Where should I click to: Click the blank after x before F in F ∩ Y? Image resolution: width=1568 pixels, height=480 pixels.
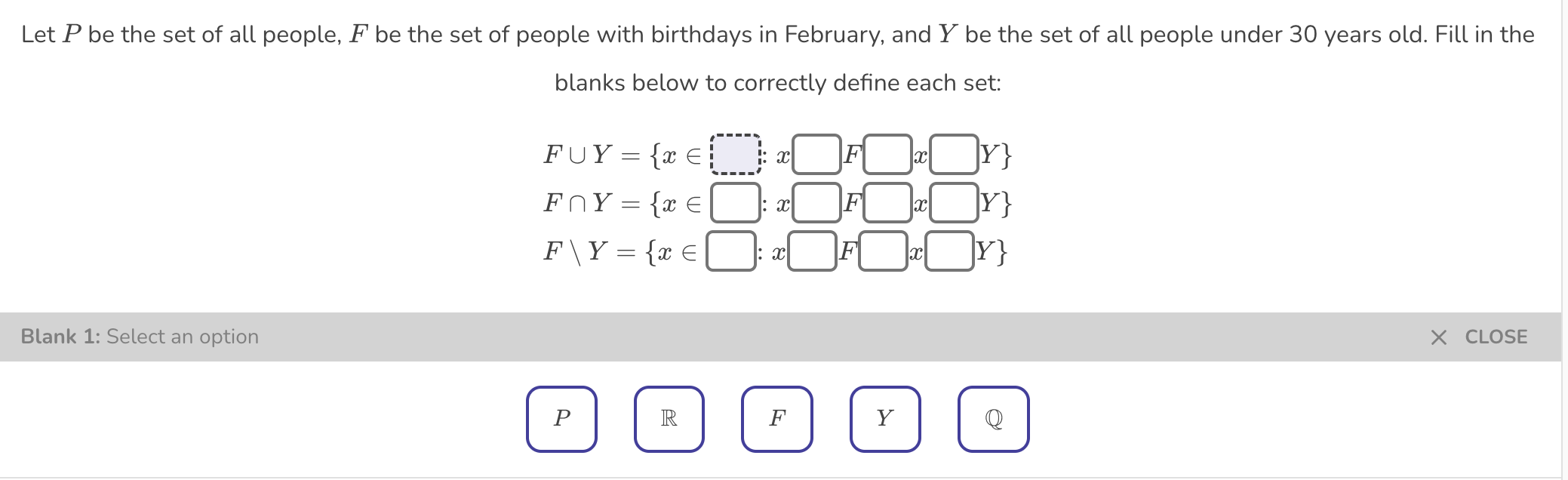[x=816, y=204]
